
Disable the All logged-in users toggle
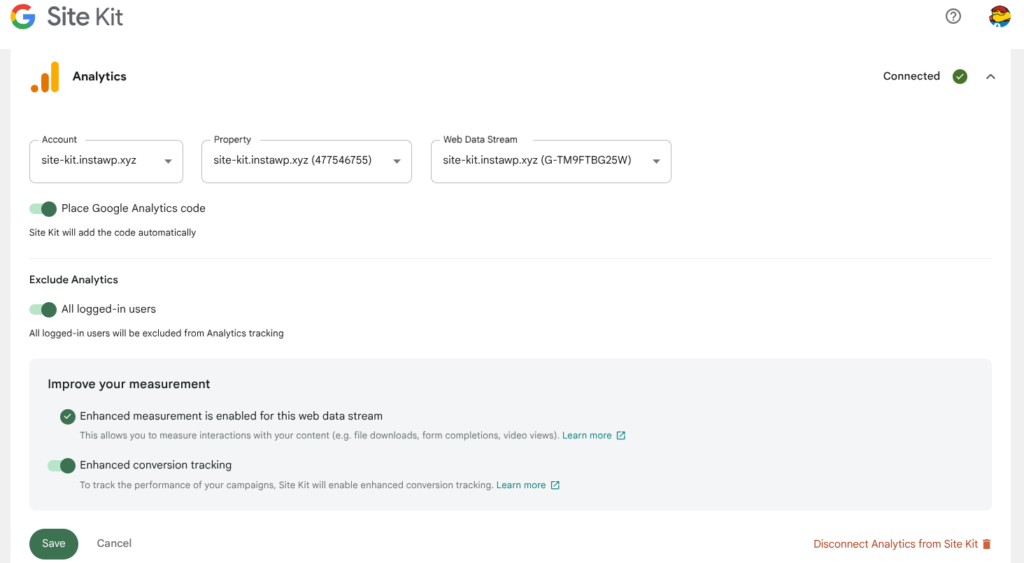pyautogui.click(x=43, y=310)
